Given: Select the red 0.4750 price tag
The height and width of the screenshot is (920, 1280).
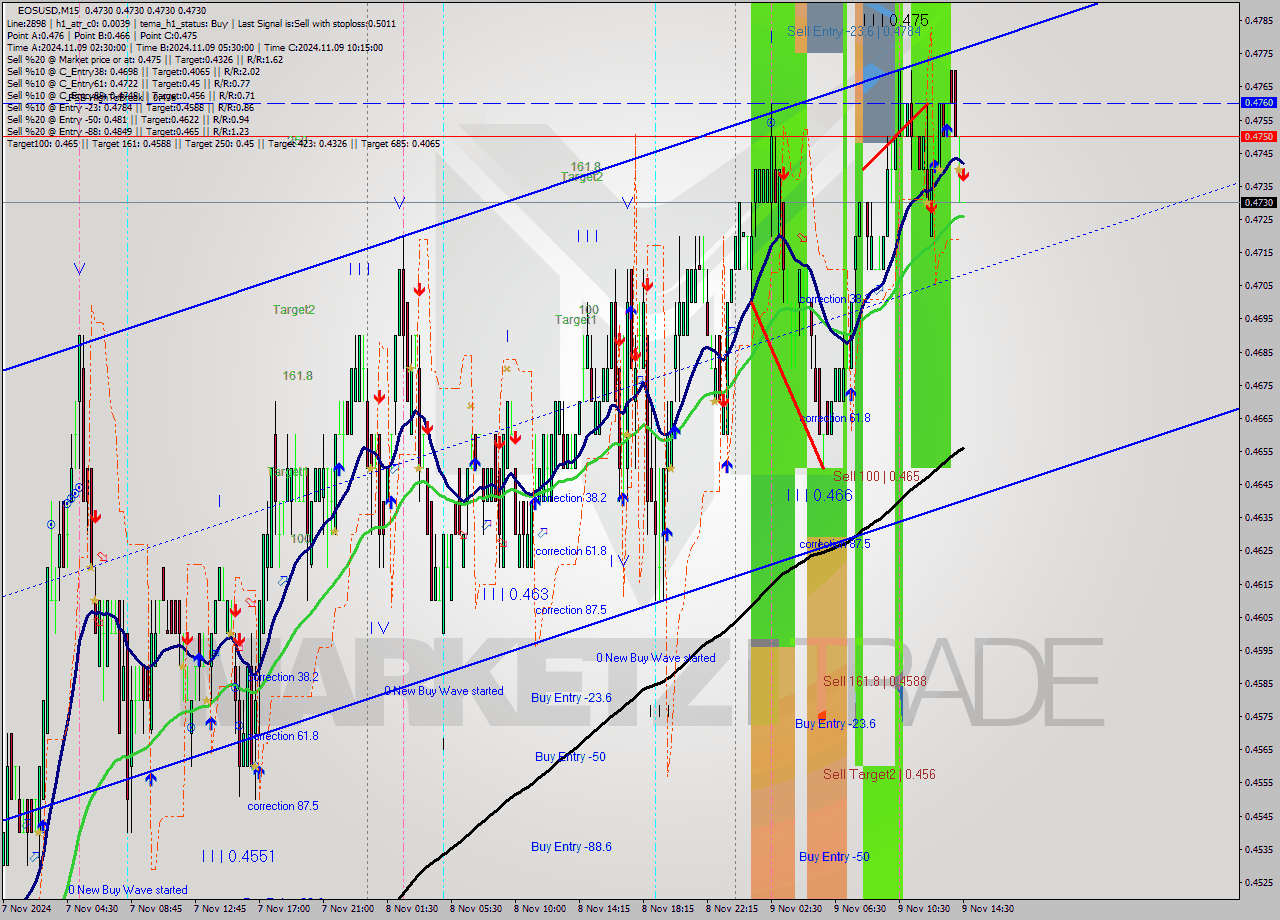Looking at the screenshot, I should 1258,136.
